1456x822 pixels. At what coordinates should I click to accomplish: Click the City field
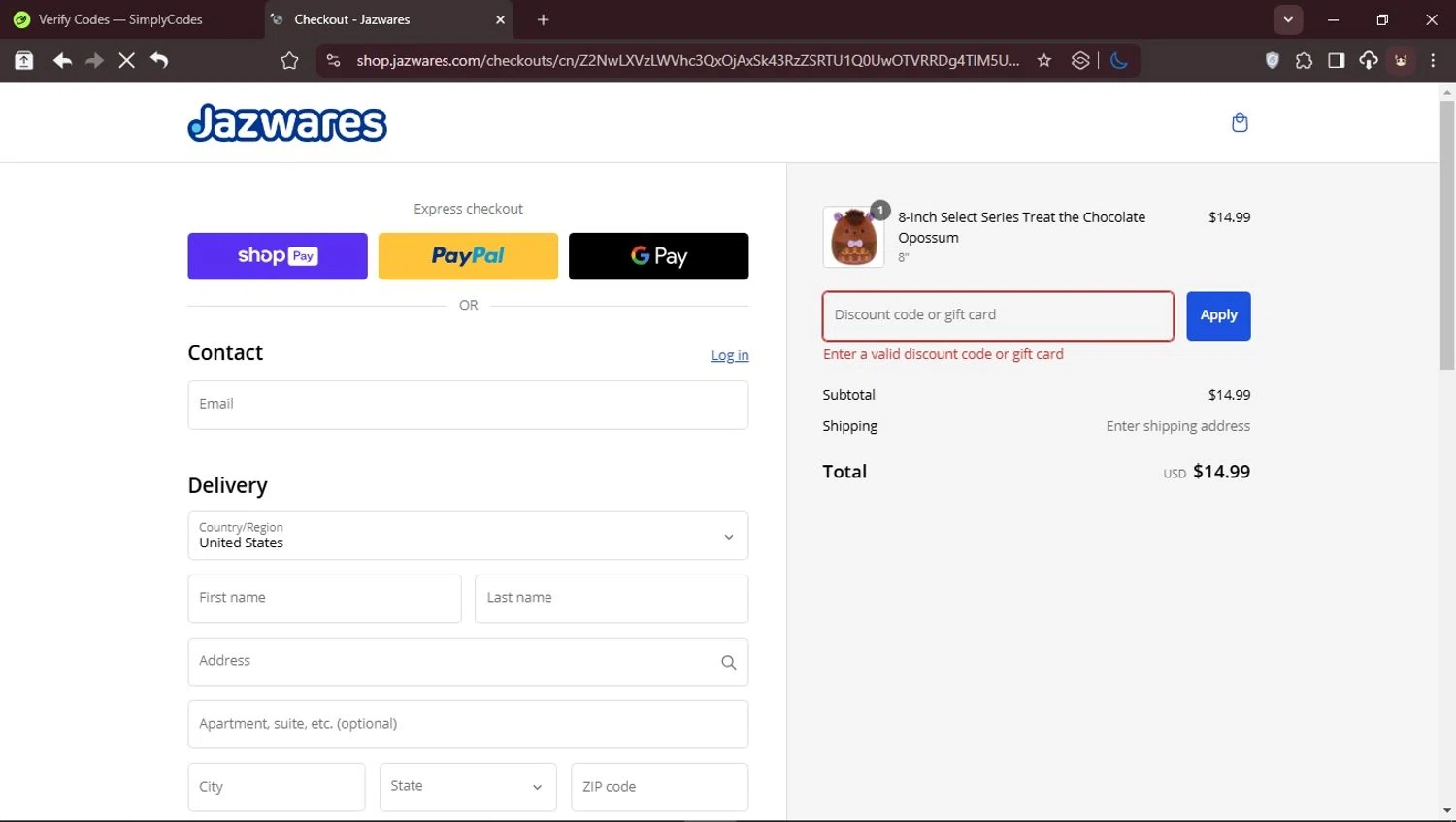[277, 787]
